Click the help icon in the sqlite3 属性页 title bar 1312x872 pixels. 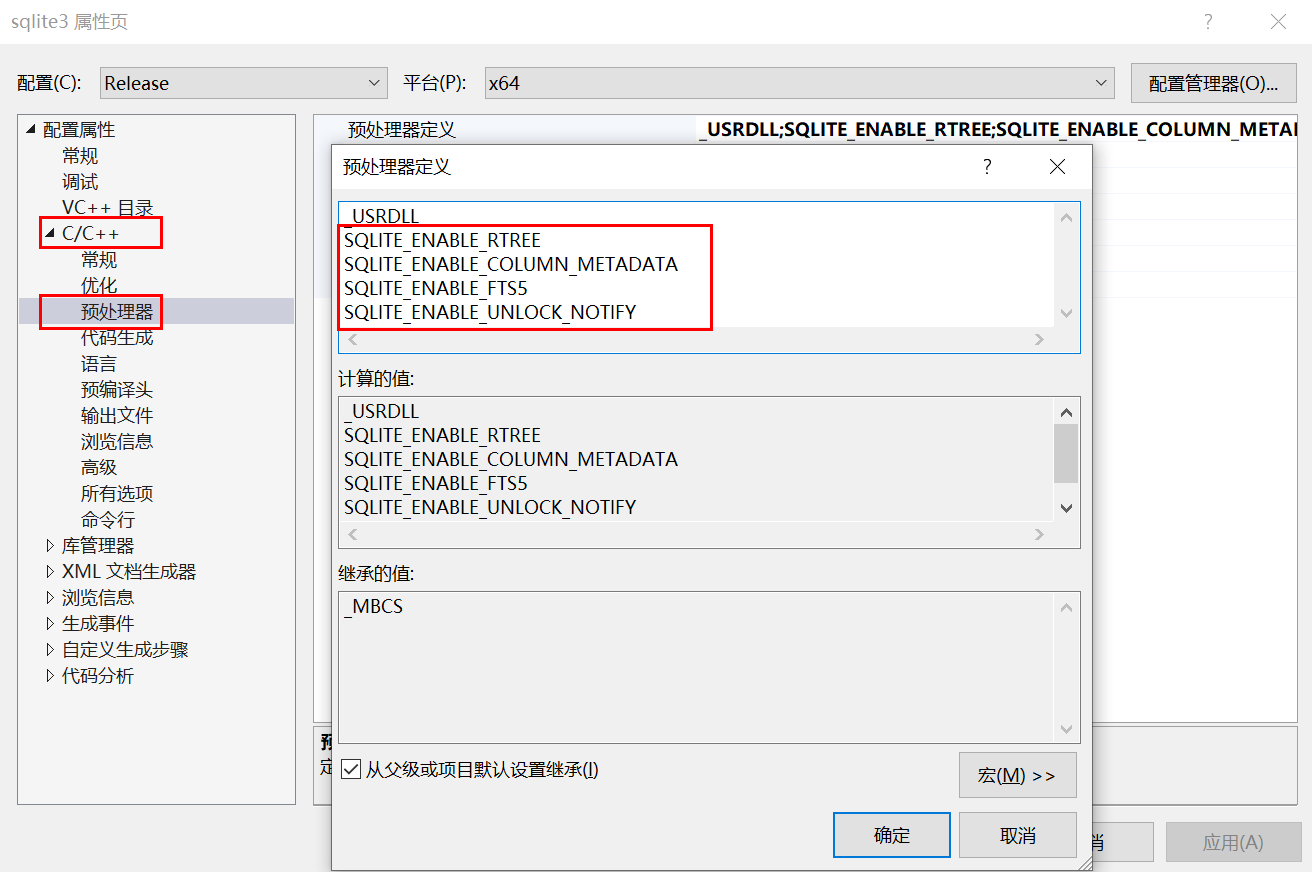[1207, 21]
